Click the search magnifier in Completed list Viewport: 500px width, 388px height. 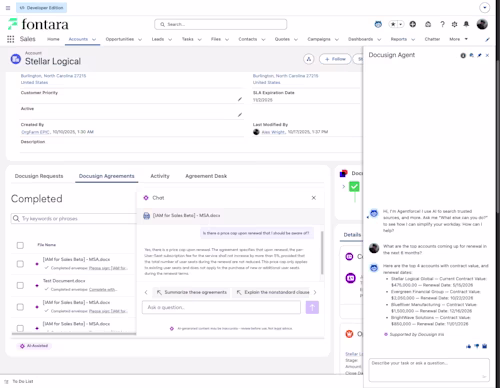(16, 218)
